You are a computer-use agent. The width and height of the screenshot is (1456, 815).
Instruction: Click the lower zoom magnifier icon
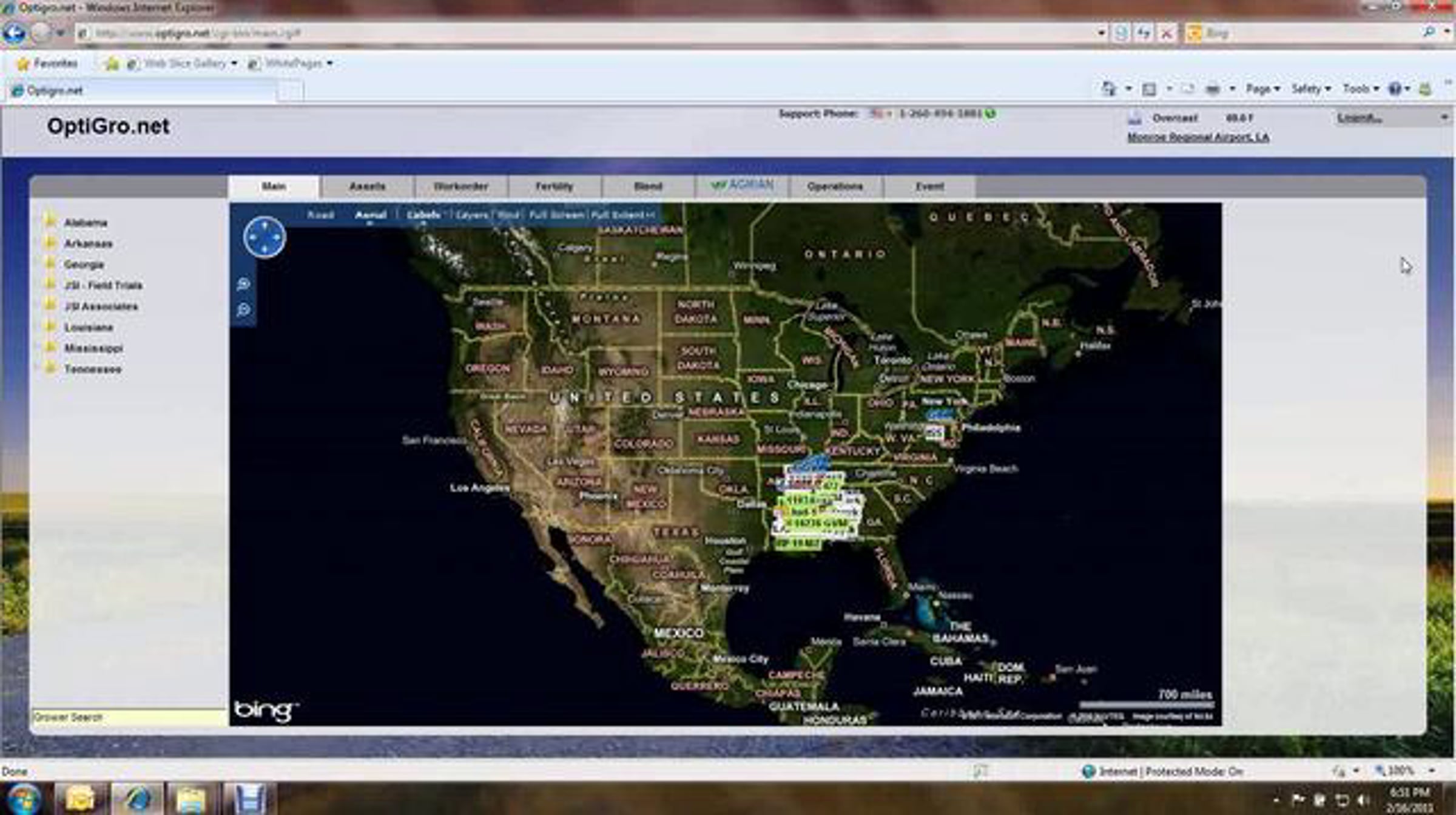[244, 310]
